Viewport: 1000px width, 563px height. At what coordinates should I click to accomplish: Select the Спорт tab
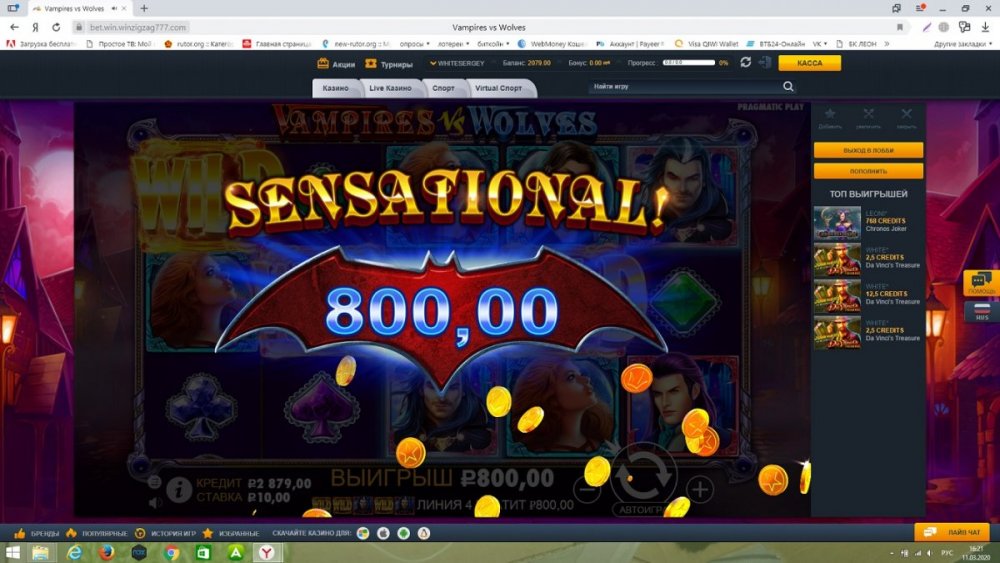click(443, 88)
